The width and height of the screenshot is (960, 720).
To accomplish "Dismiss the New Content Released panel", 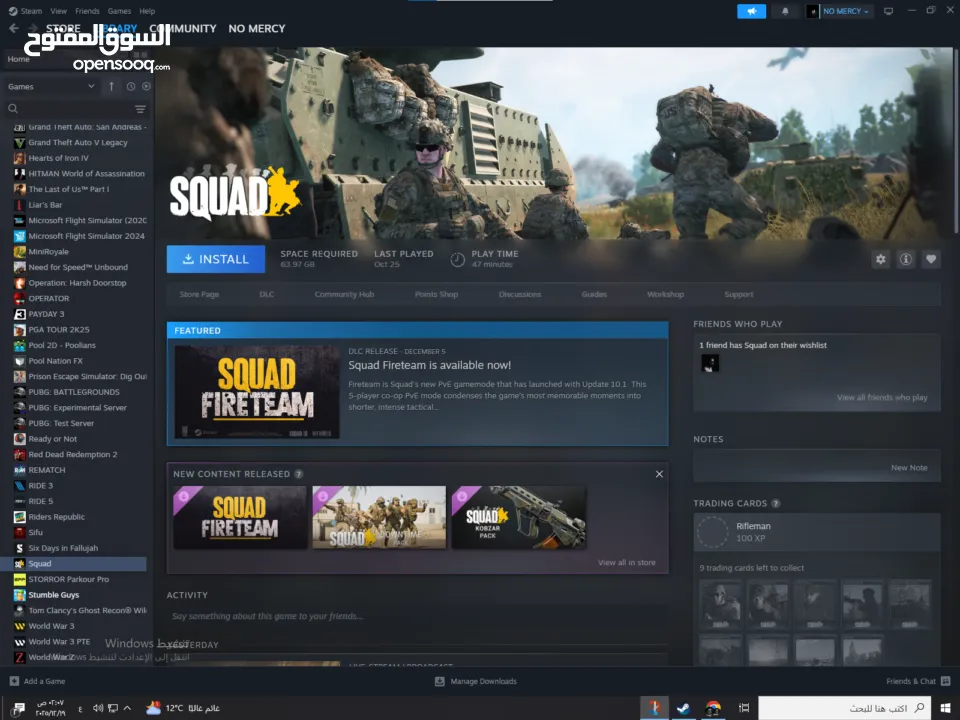I will click(659, 474).
